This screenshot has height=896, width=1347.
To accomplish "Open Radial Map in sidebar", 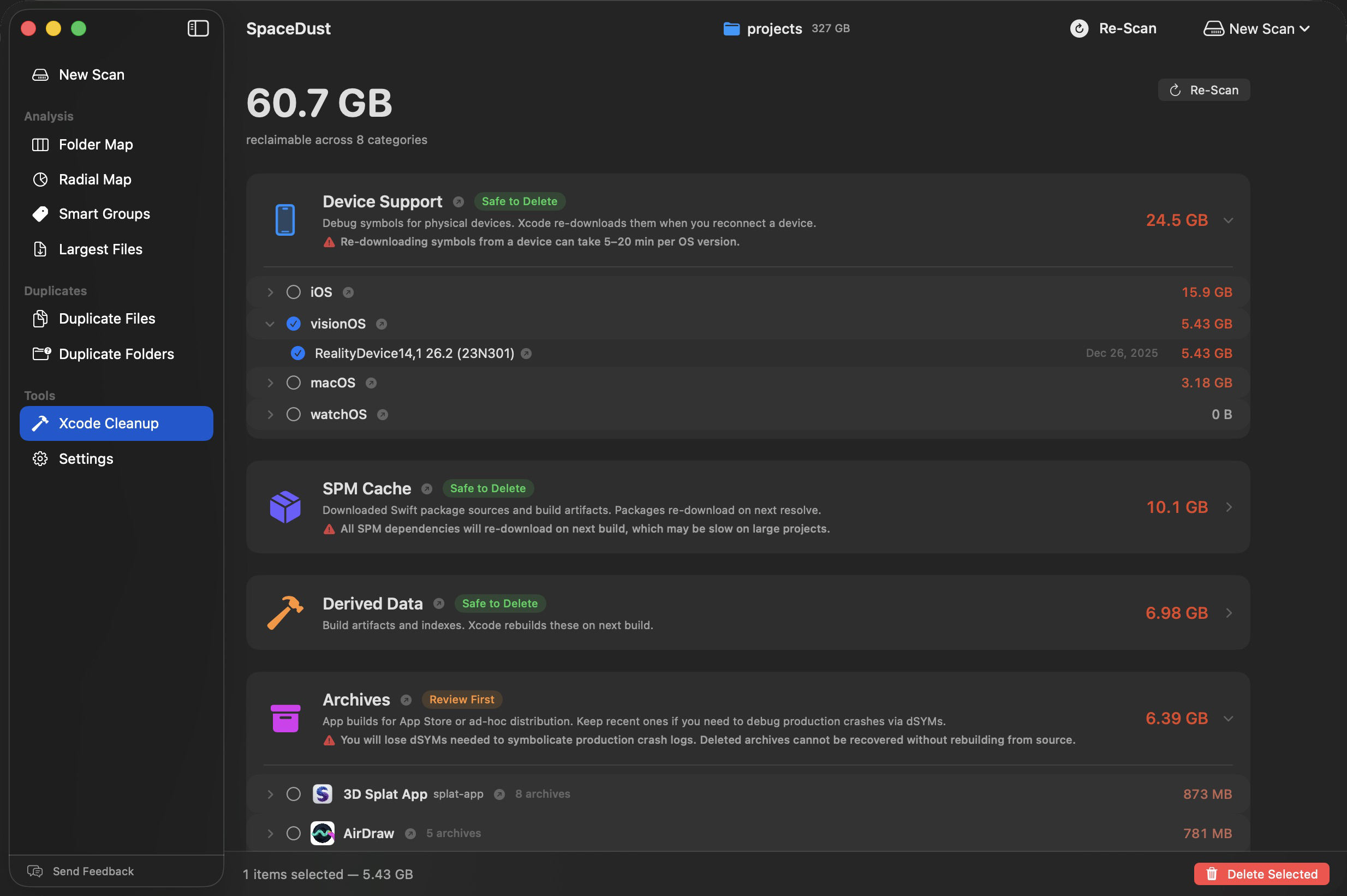I will click(x=117, y=180).
